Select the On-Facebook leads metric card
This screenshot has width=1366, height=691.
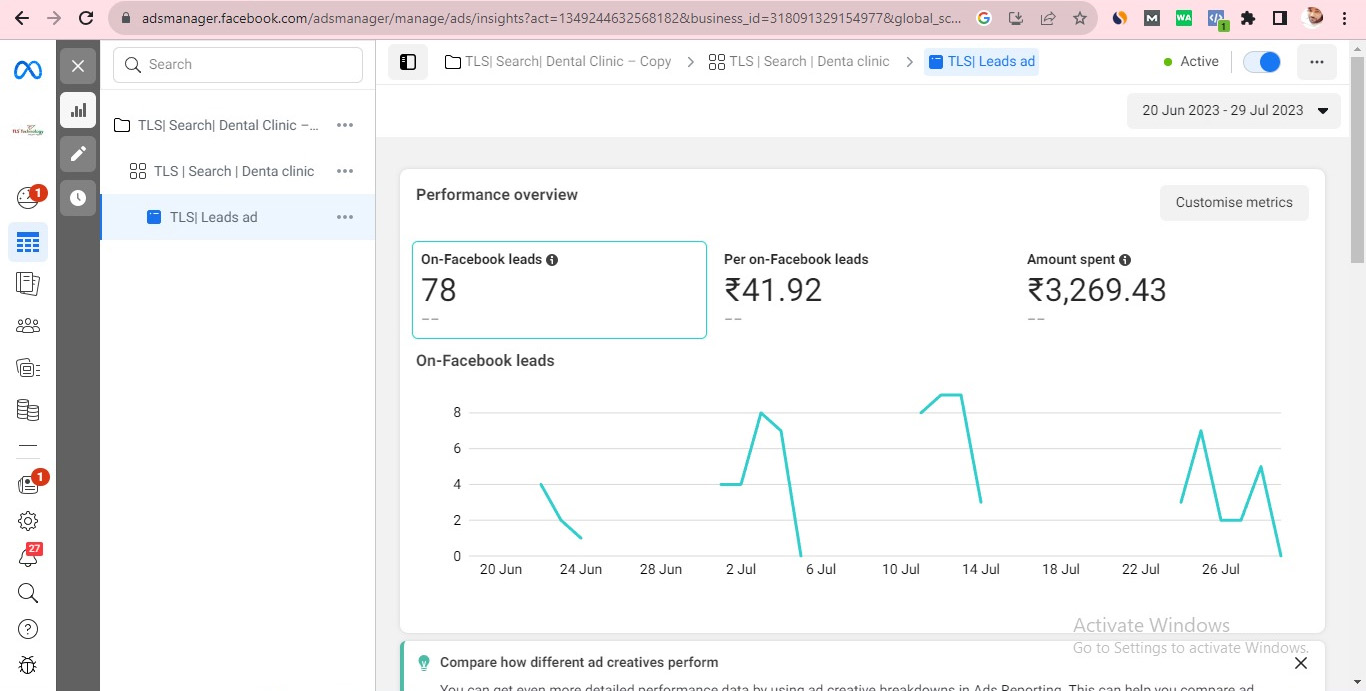[559, 290]
